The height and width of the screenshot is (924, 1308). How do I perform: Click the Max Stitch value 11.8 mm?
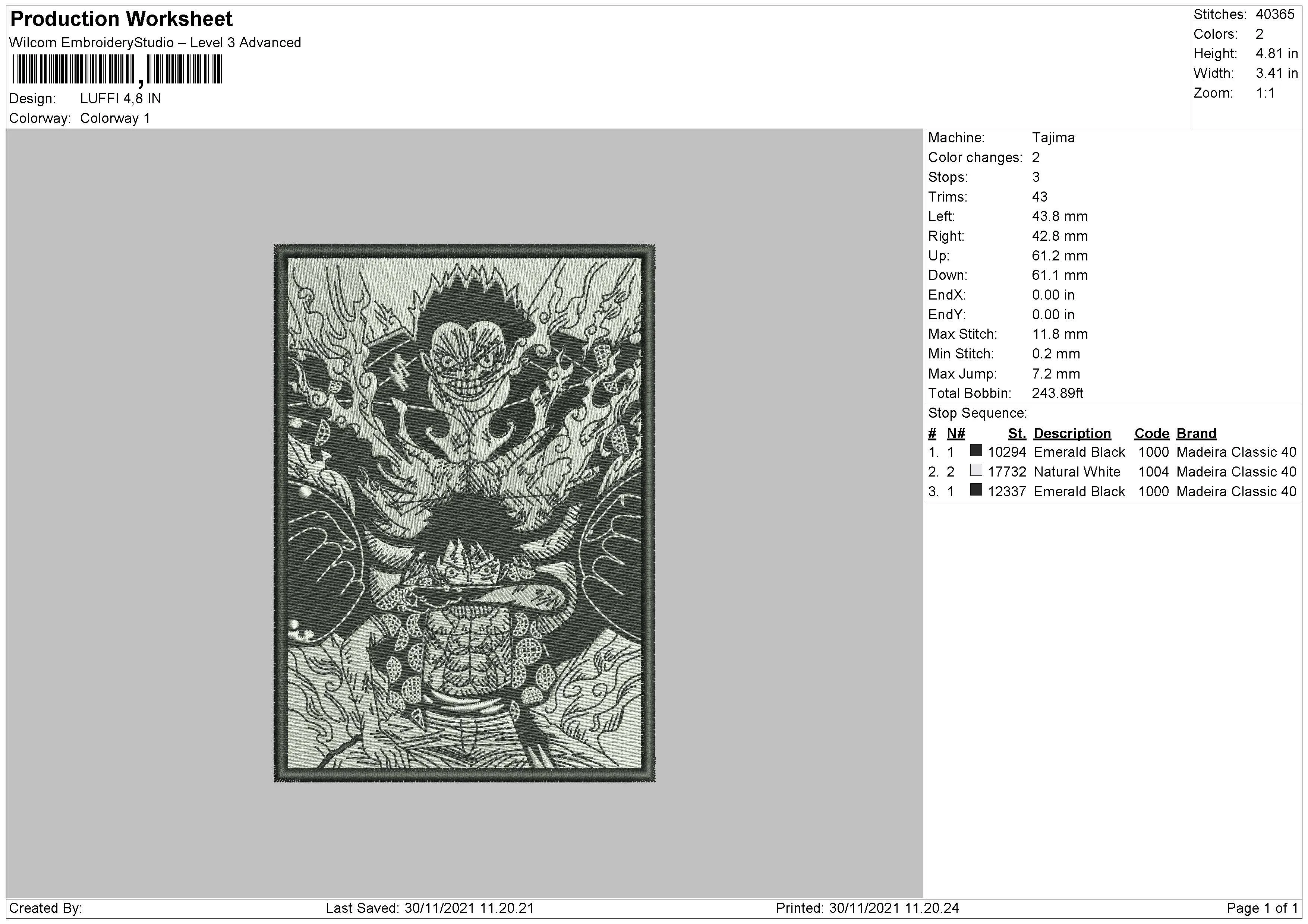point(1060,334)
